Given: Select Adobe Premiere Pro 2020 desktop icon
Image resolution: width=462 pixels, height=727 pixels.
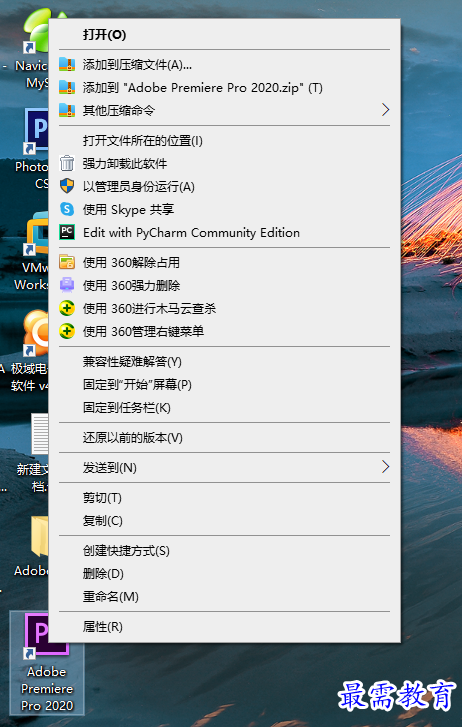Looking at the screenshot, I should 46,663.
